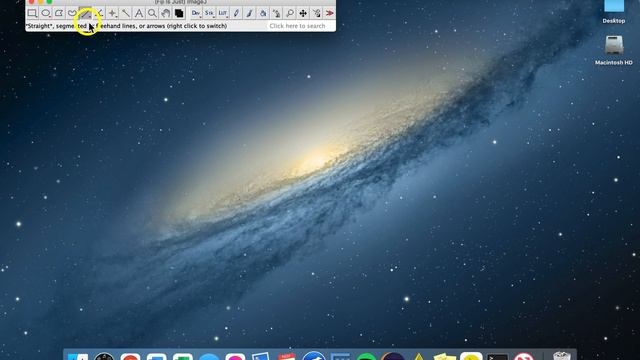Open the More Tools double-arrow menu
The image size is (640, 360).
(x=330, y=13)
